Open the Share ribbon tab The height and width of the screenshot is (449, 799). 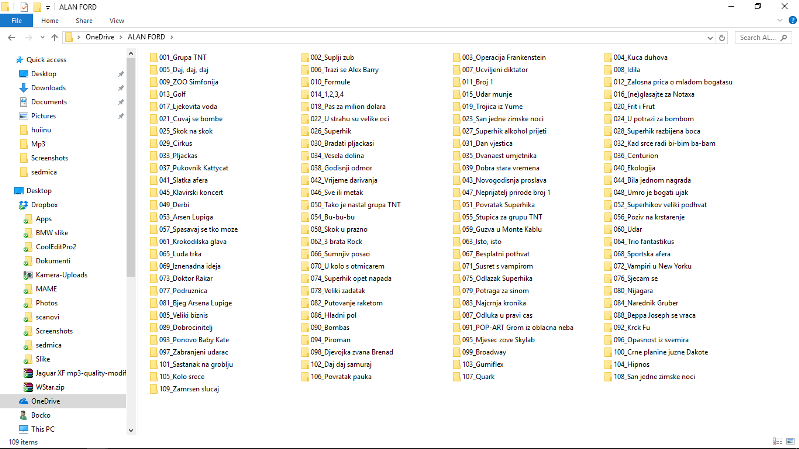[84, 20]
